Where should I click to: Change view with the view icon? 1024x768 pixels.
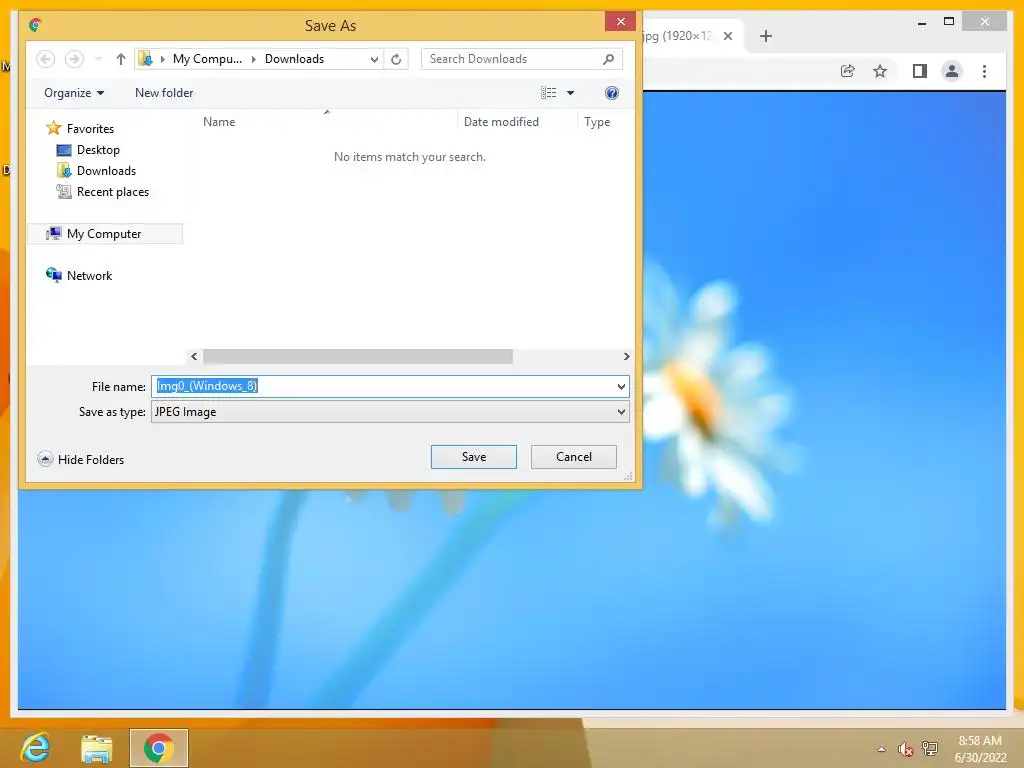(x=549, y=93)
